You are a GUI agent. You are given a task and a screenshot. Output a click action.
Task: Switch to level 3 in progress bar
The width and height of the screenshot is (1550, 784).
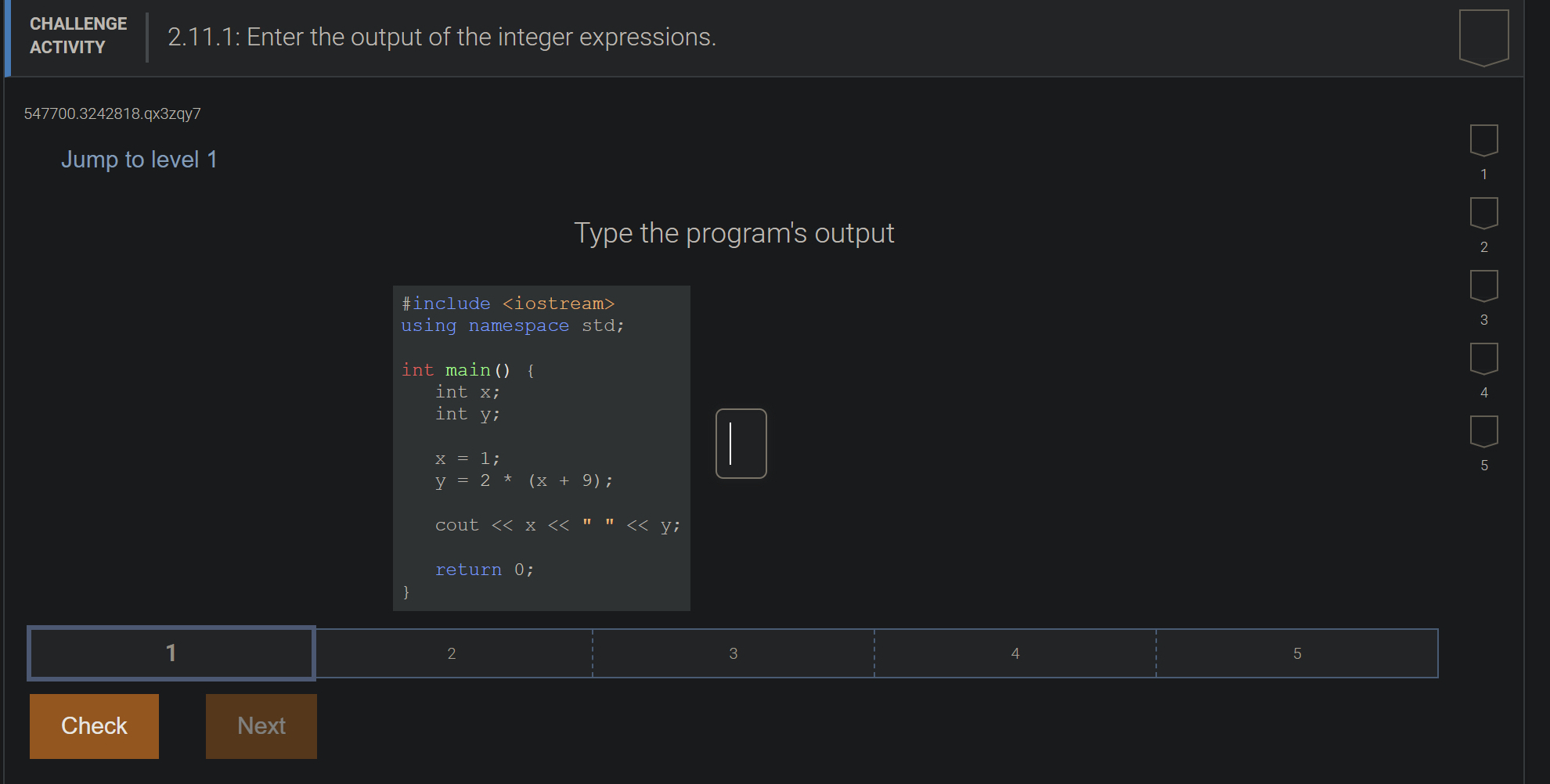coord(734,653)
